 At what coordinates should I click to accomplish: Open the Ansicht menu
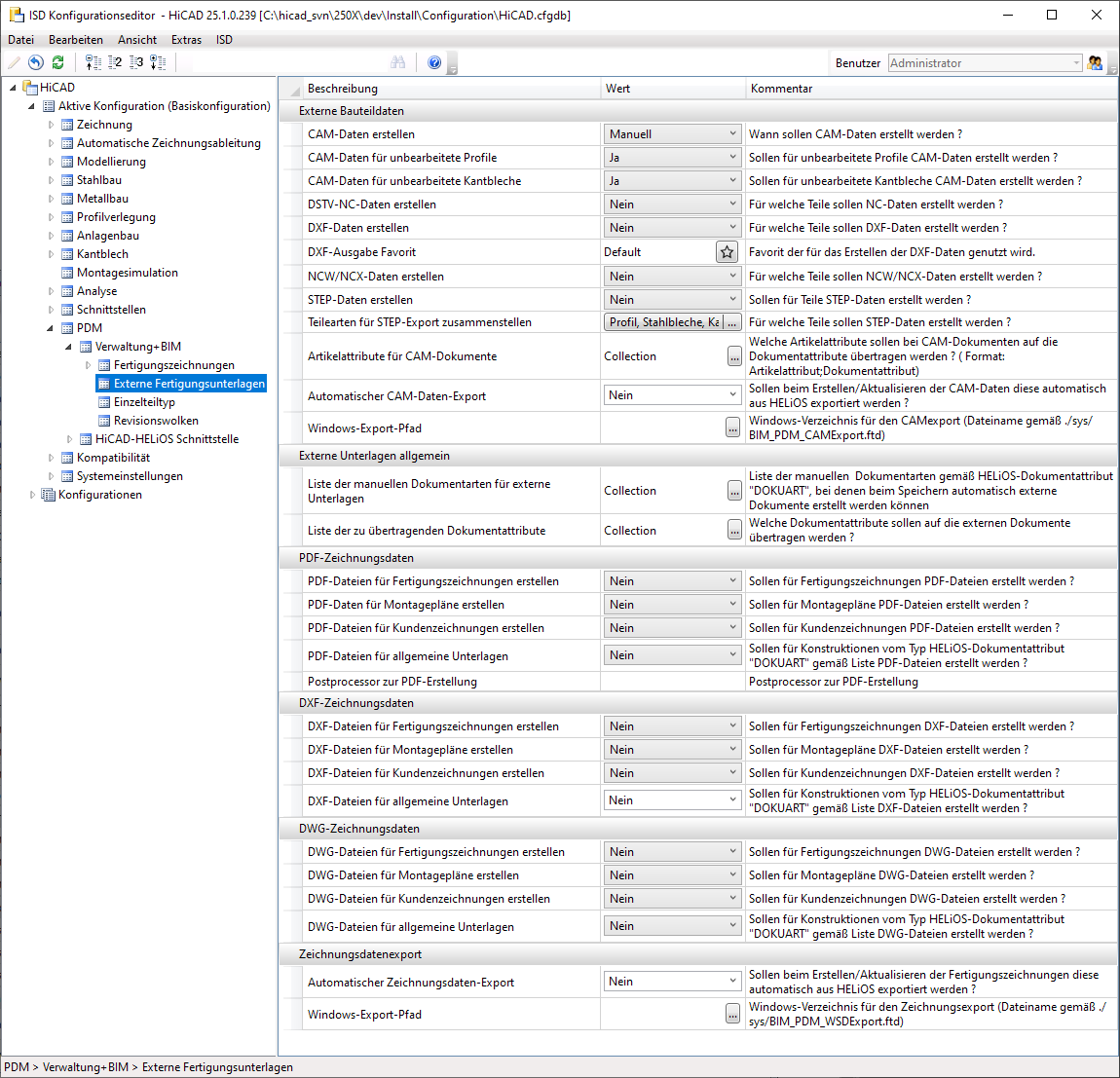tap(137, 40)
